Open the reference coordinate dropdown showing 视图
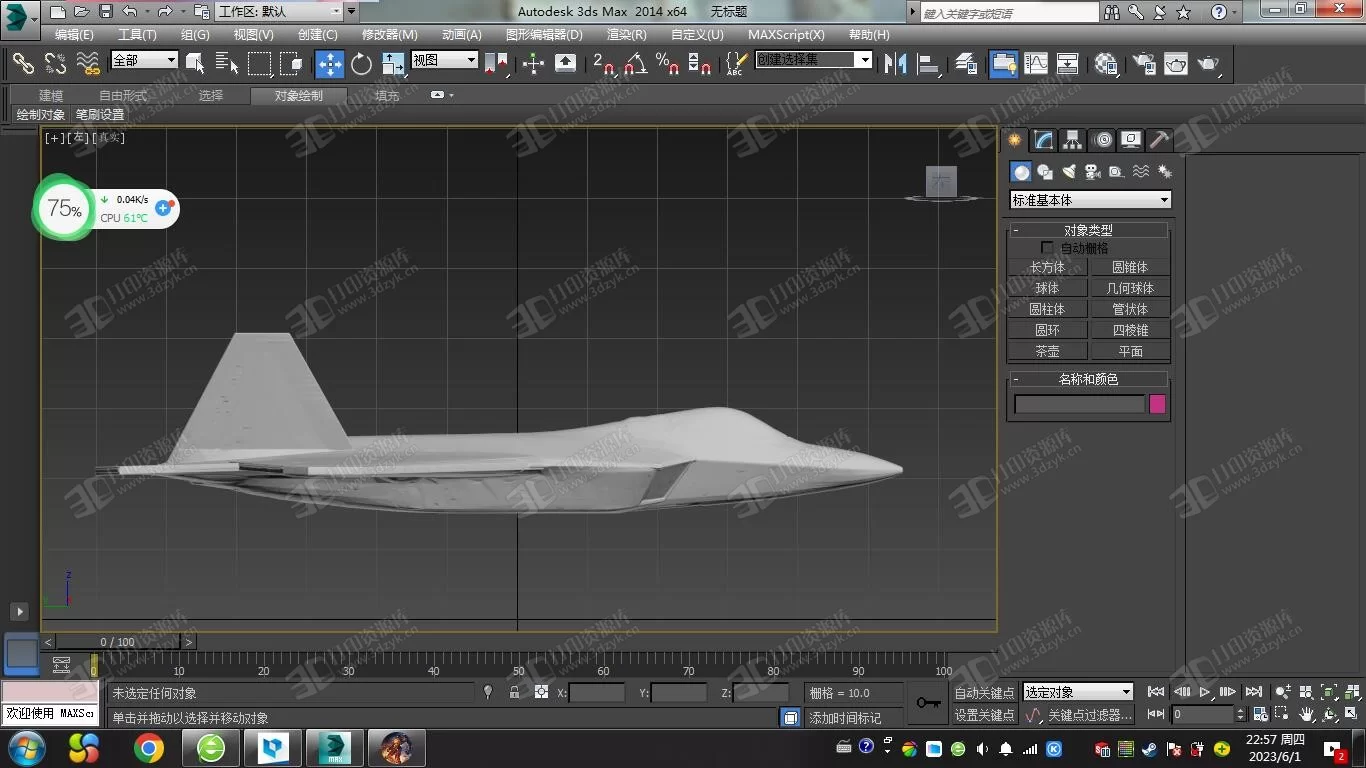Viewport: 1366px width, 768px height. click(x=444, y=60)
